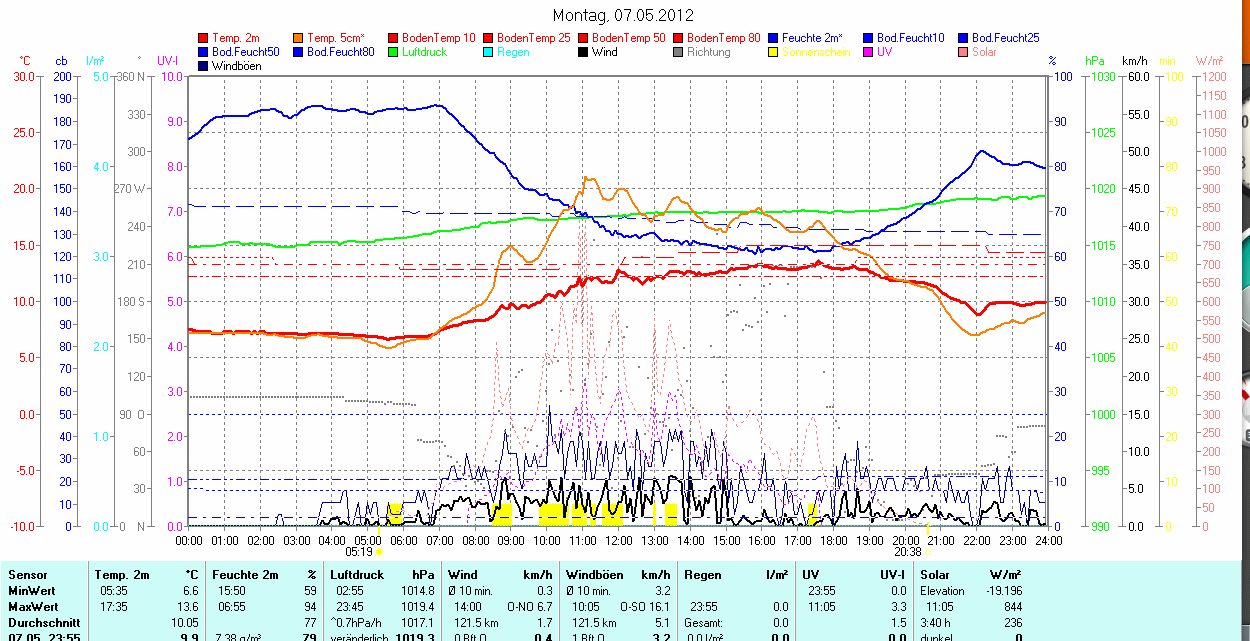
Task: Click the Bod.Feucht25 legend swatch
Action: click(x=963, y=38)
